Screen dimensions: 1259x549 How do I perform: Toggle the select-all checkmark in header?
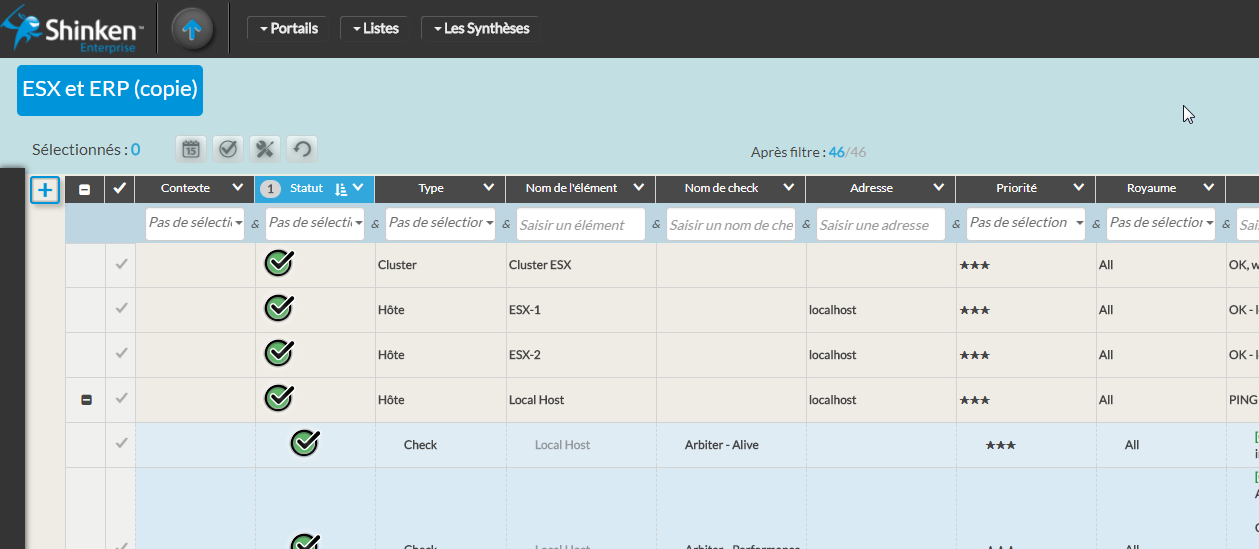(120, 188)
